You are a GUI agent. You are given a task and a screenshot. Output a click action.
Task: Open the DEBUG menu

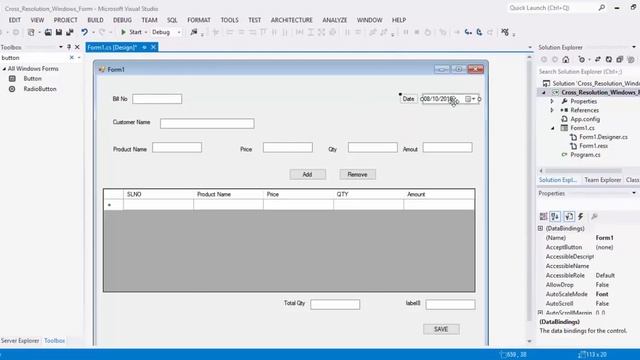click(x=122, y=20)
